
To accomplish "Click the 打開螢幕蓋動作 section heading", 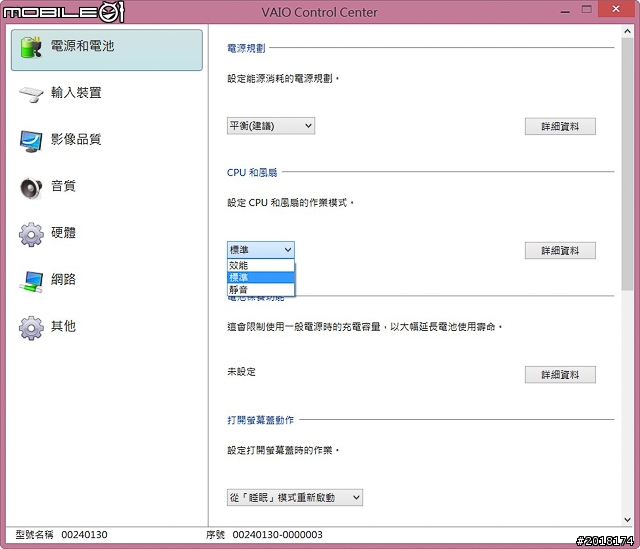I will click(x=260, y=420).
